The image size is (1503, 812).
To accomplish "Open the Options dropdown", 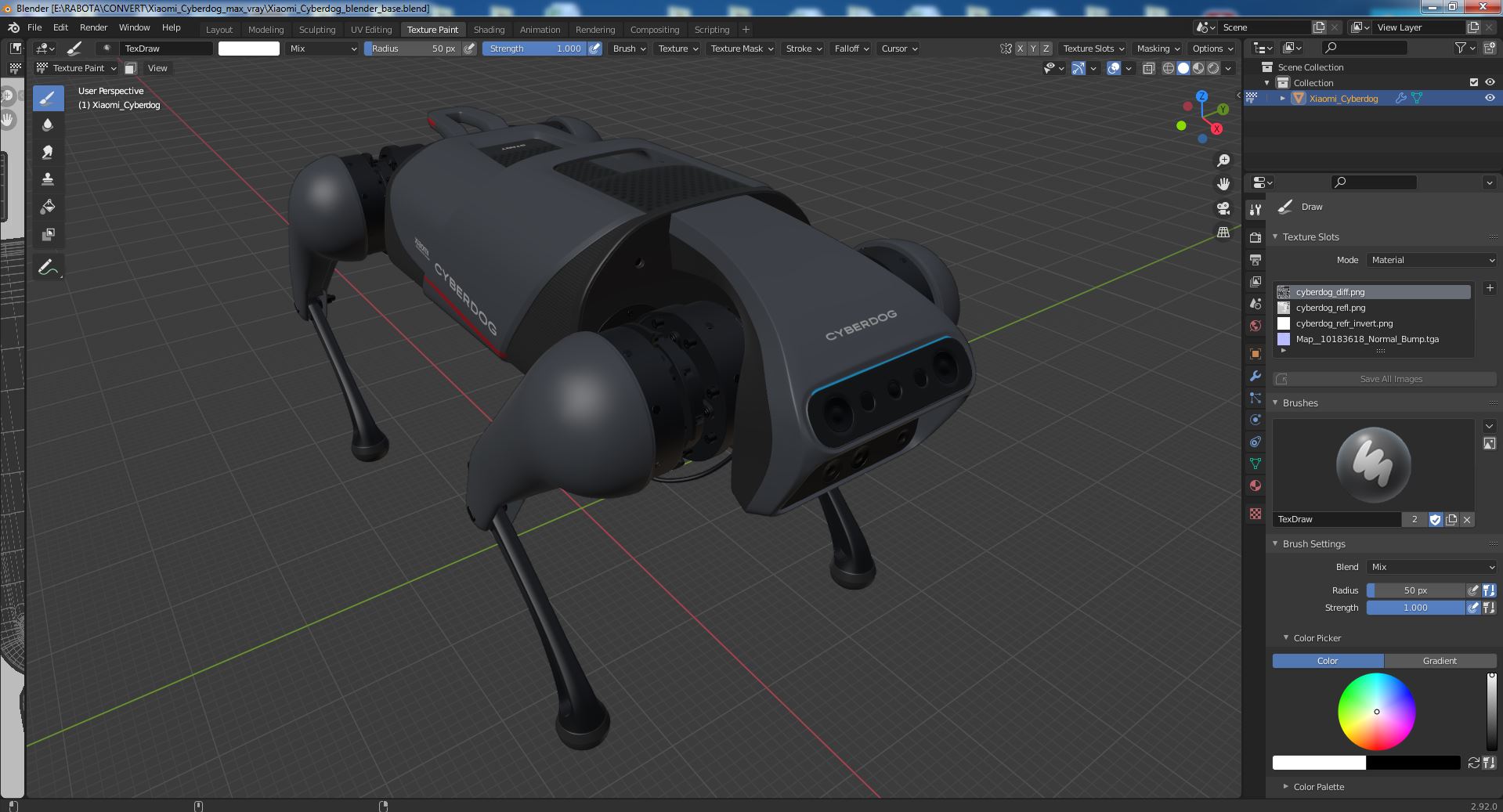I will coord(1212,49).
